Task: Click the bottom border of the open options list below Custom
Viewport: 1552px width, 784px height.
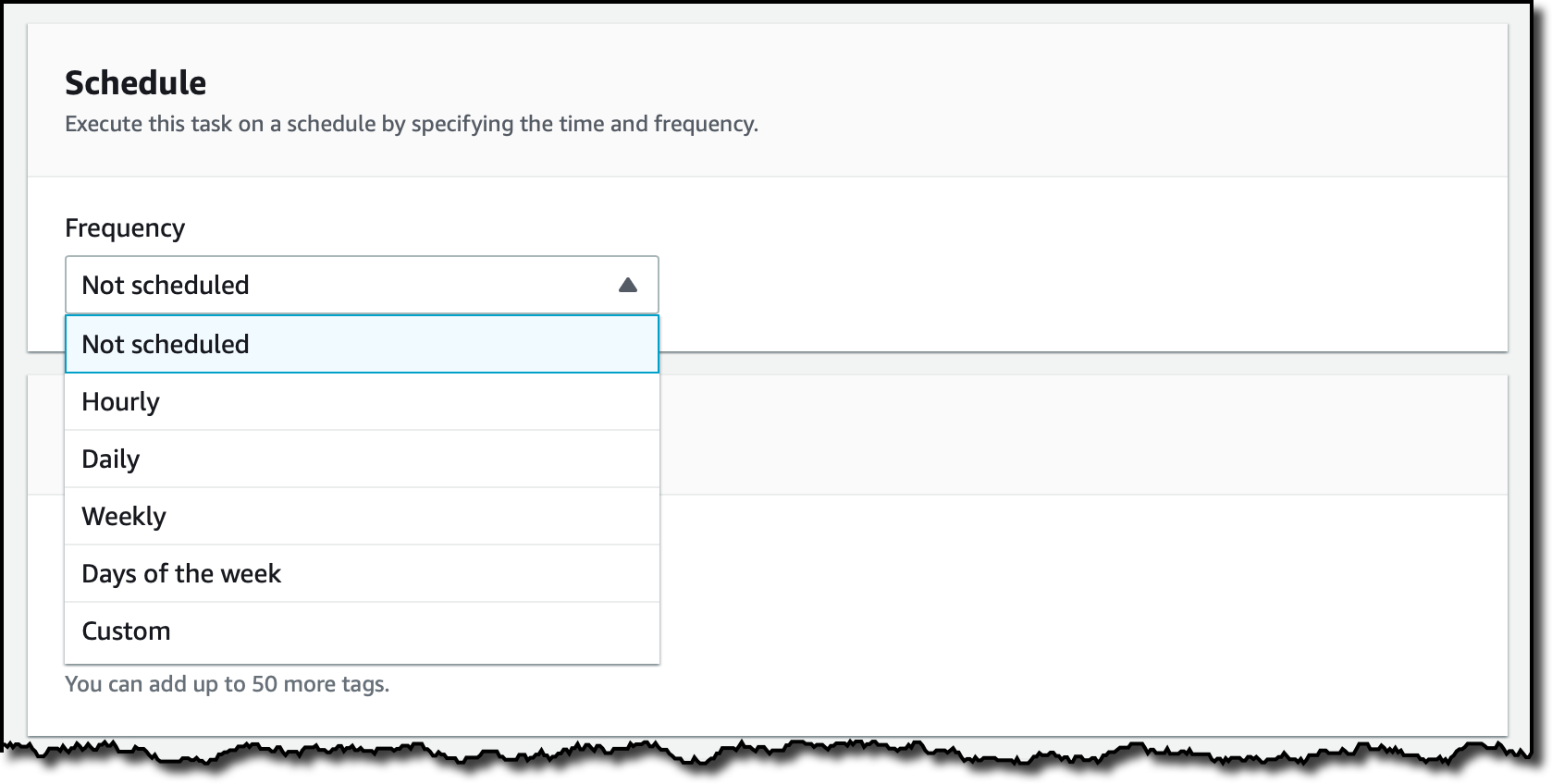Action: [362, 663]
